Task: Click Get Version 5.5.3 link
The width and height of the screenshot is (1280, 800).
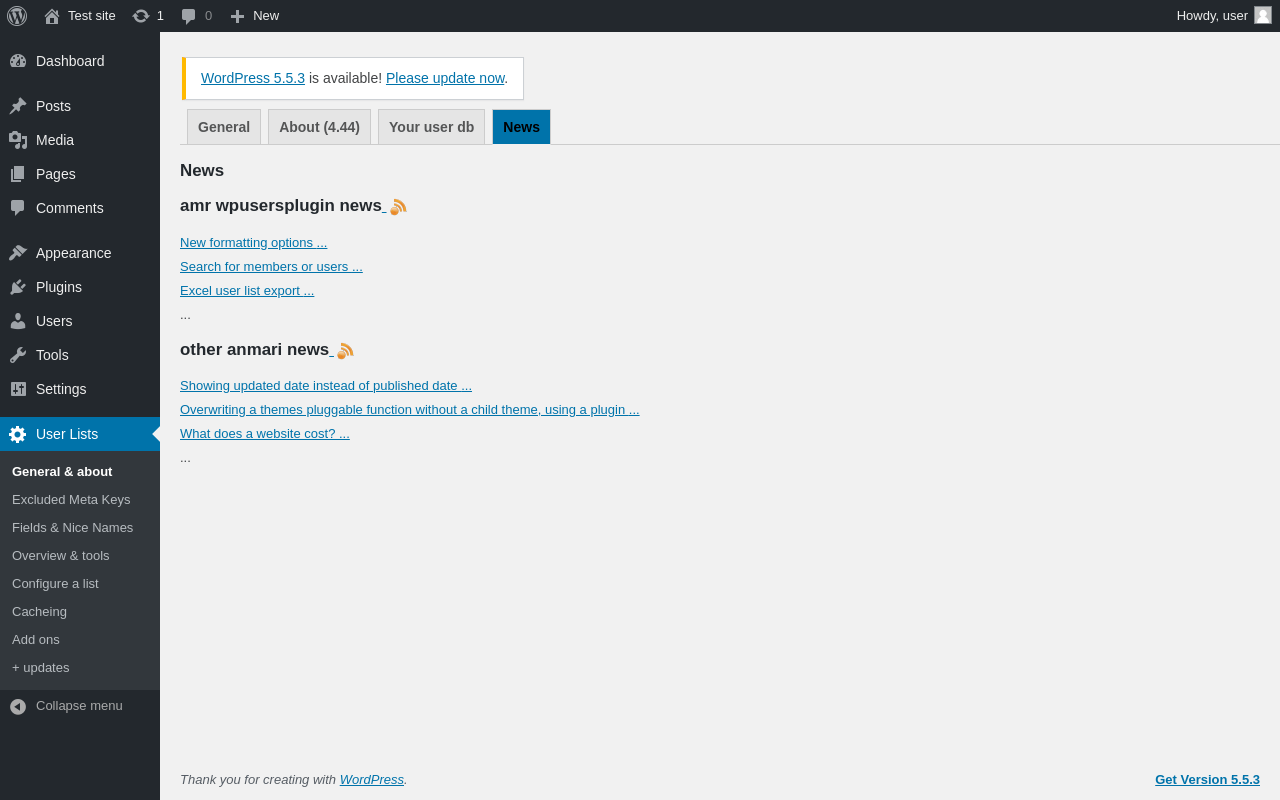Action: 1207,779
